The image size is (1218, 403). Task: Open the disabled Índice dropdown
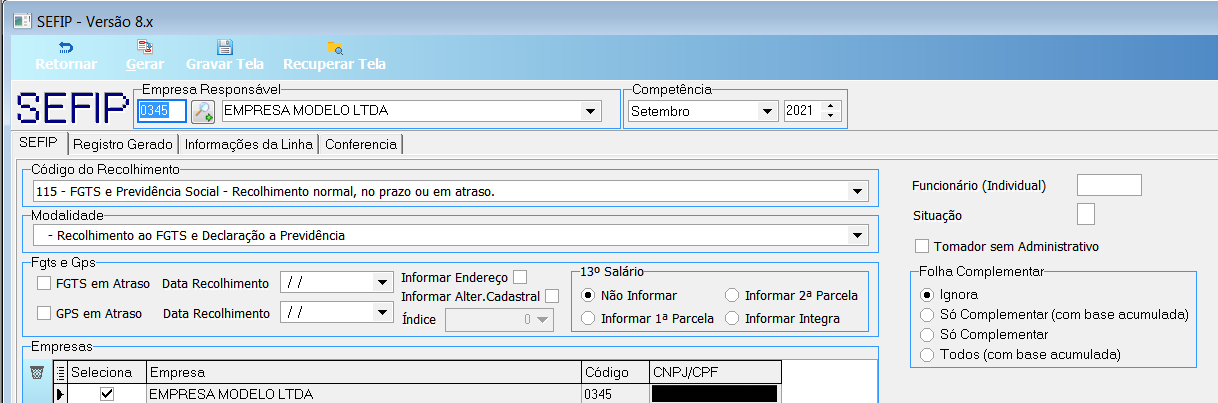pos(543,320)
